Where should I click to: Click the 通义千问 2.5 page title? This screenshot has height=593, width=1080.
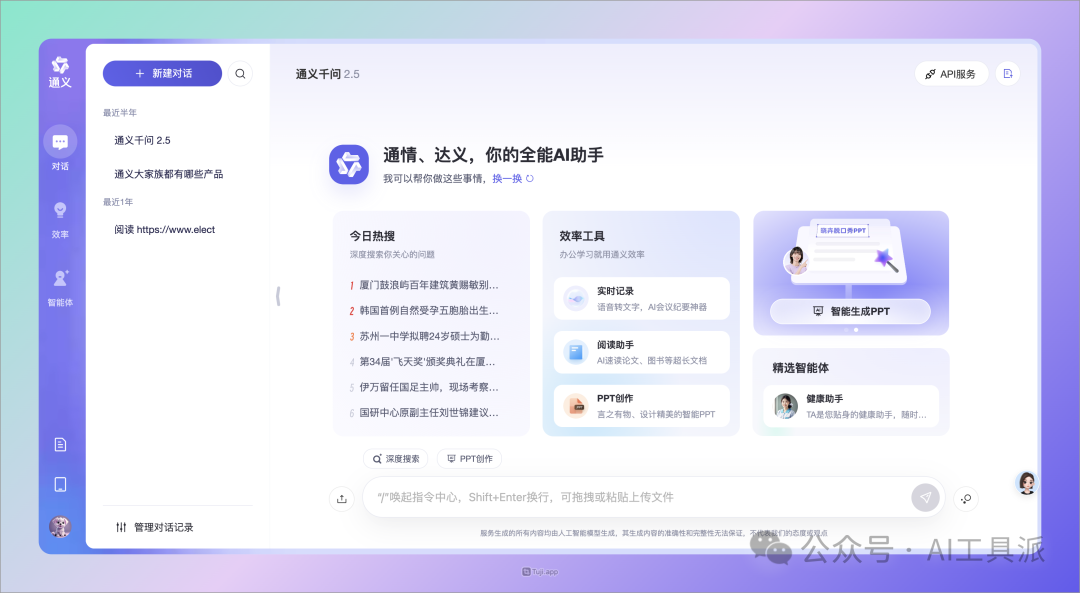click(x=328, y=74)
